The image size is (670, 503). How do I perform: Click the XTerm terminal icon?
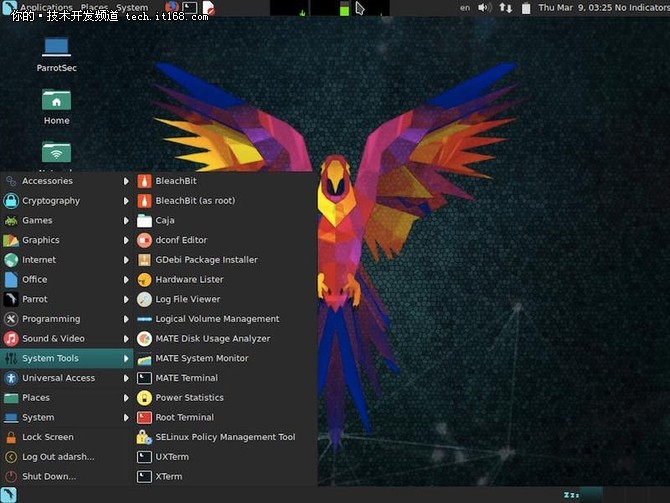tap(144, 477)
